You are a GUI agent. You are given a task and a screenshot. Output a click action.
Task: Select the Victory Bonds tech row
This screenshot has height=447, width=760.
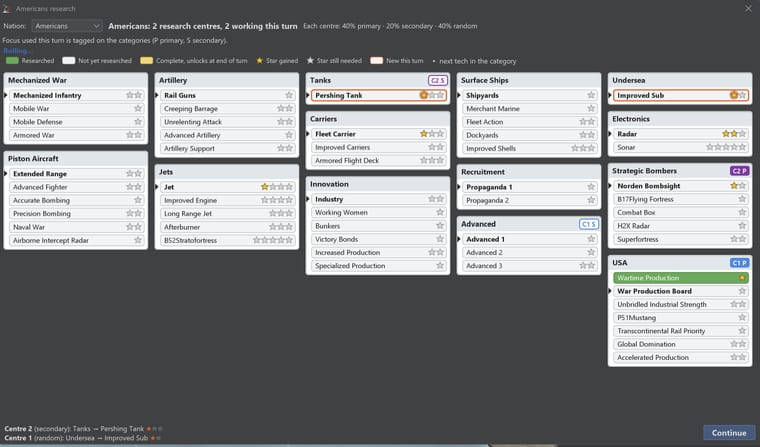click(379, 239)
